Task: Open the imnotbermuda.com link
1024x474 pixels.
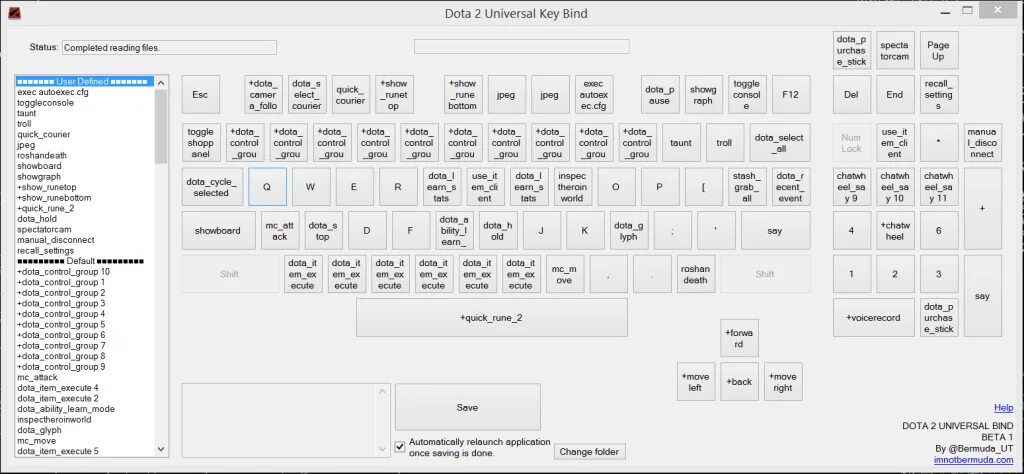Action: 974,460
